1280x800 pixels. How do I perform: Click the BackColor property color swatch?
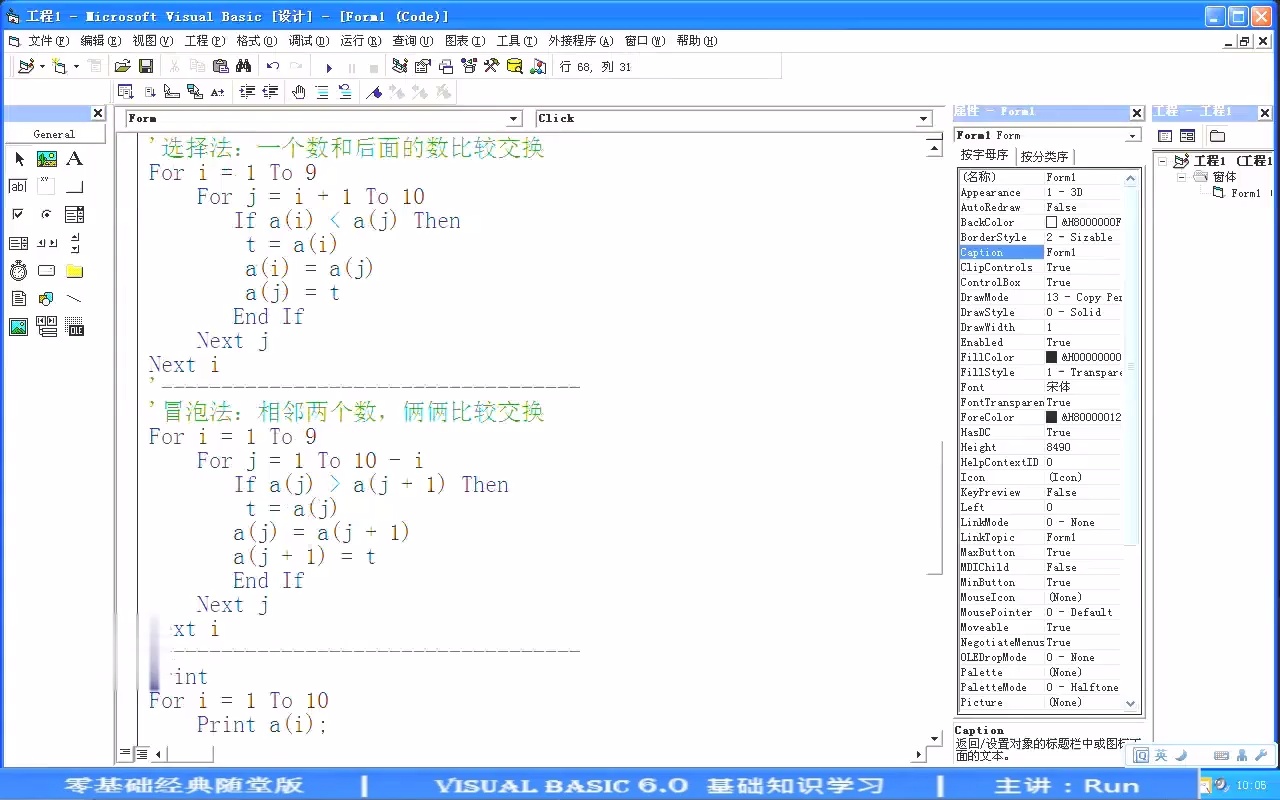click(1051, 222)
